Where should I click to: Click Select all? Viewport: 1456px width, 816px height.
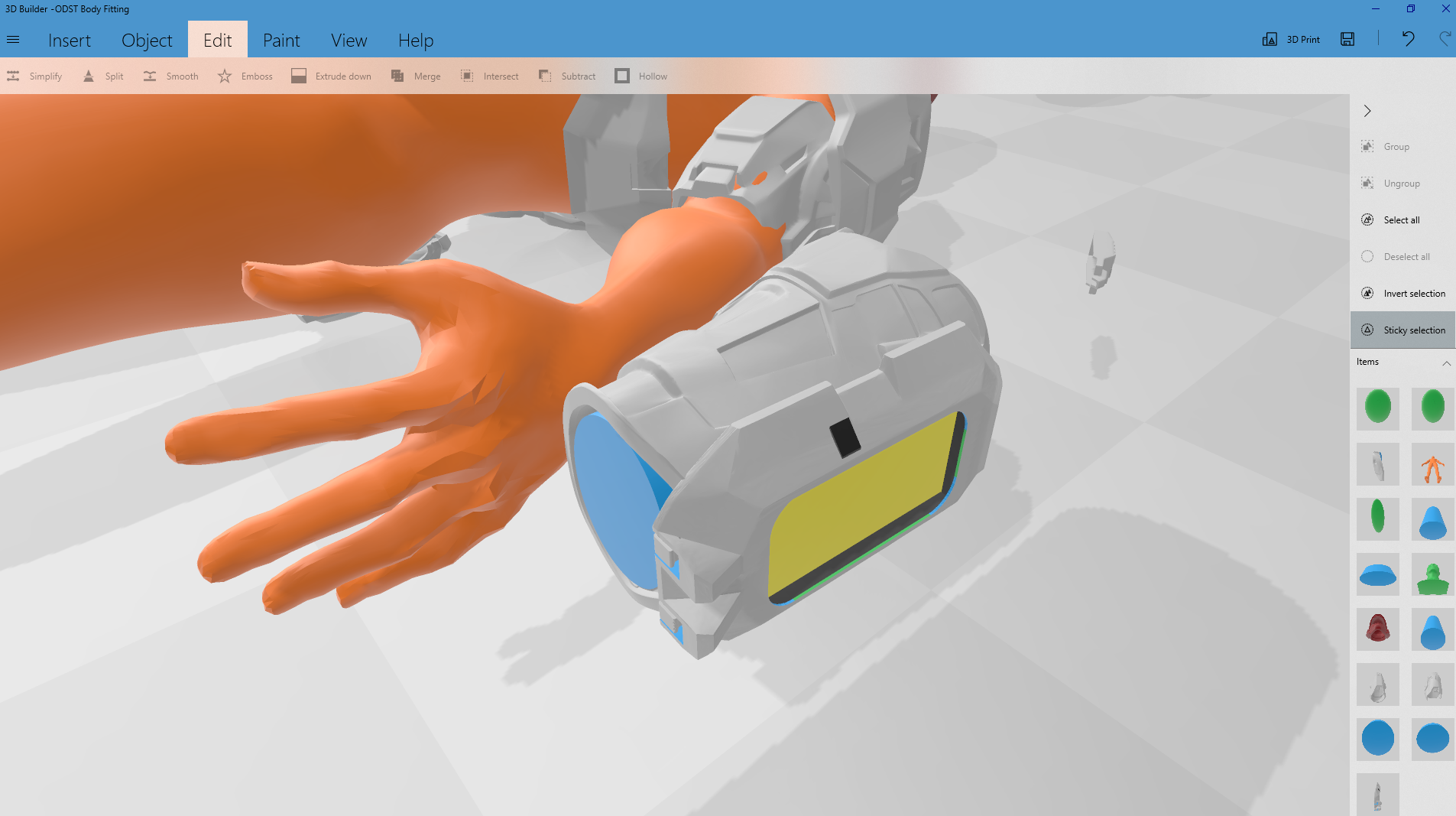tap(1402, 220)
